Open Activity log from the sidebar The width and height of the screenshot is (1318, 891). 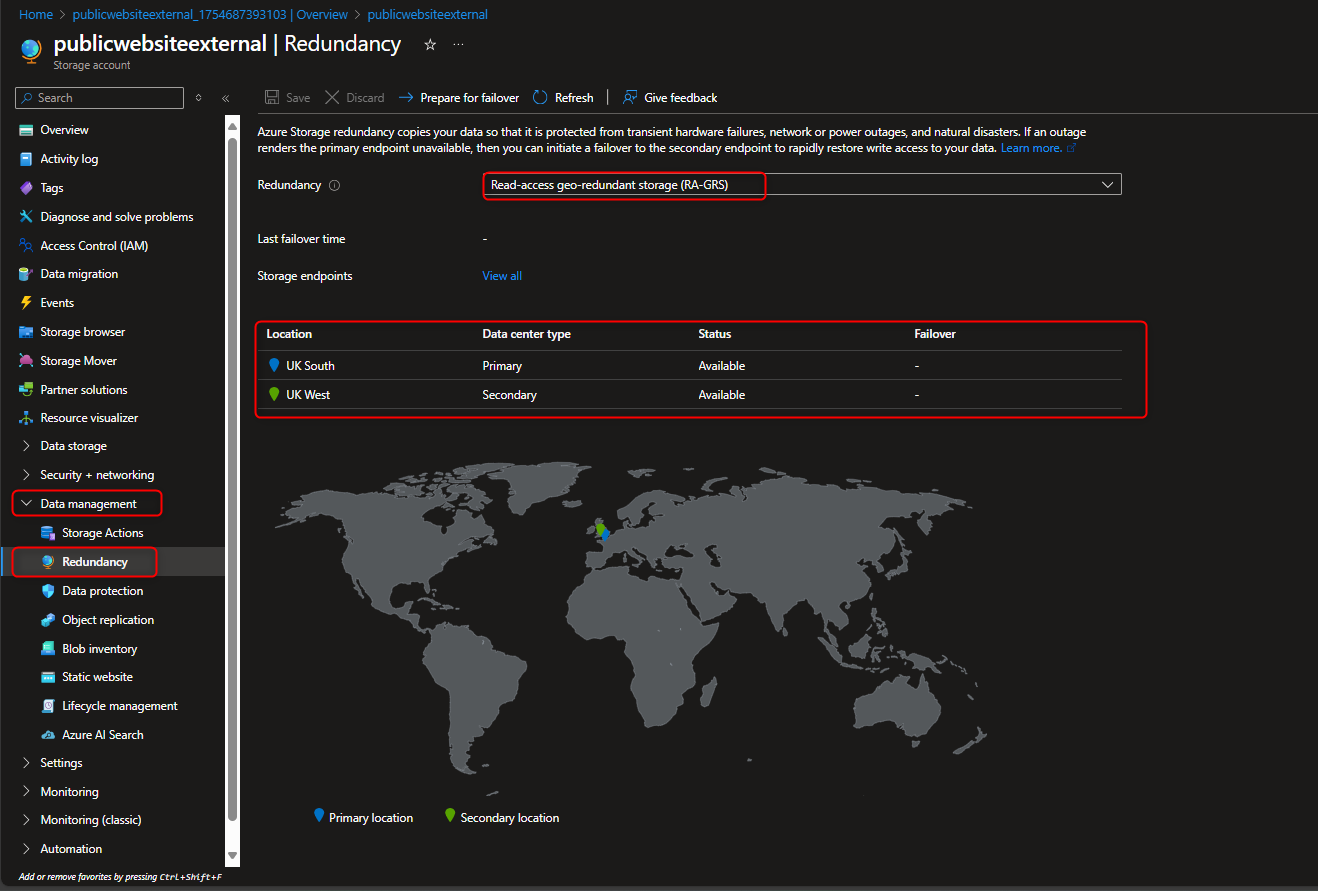pos(69,159)
